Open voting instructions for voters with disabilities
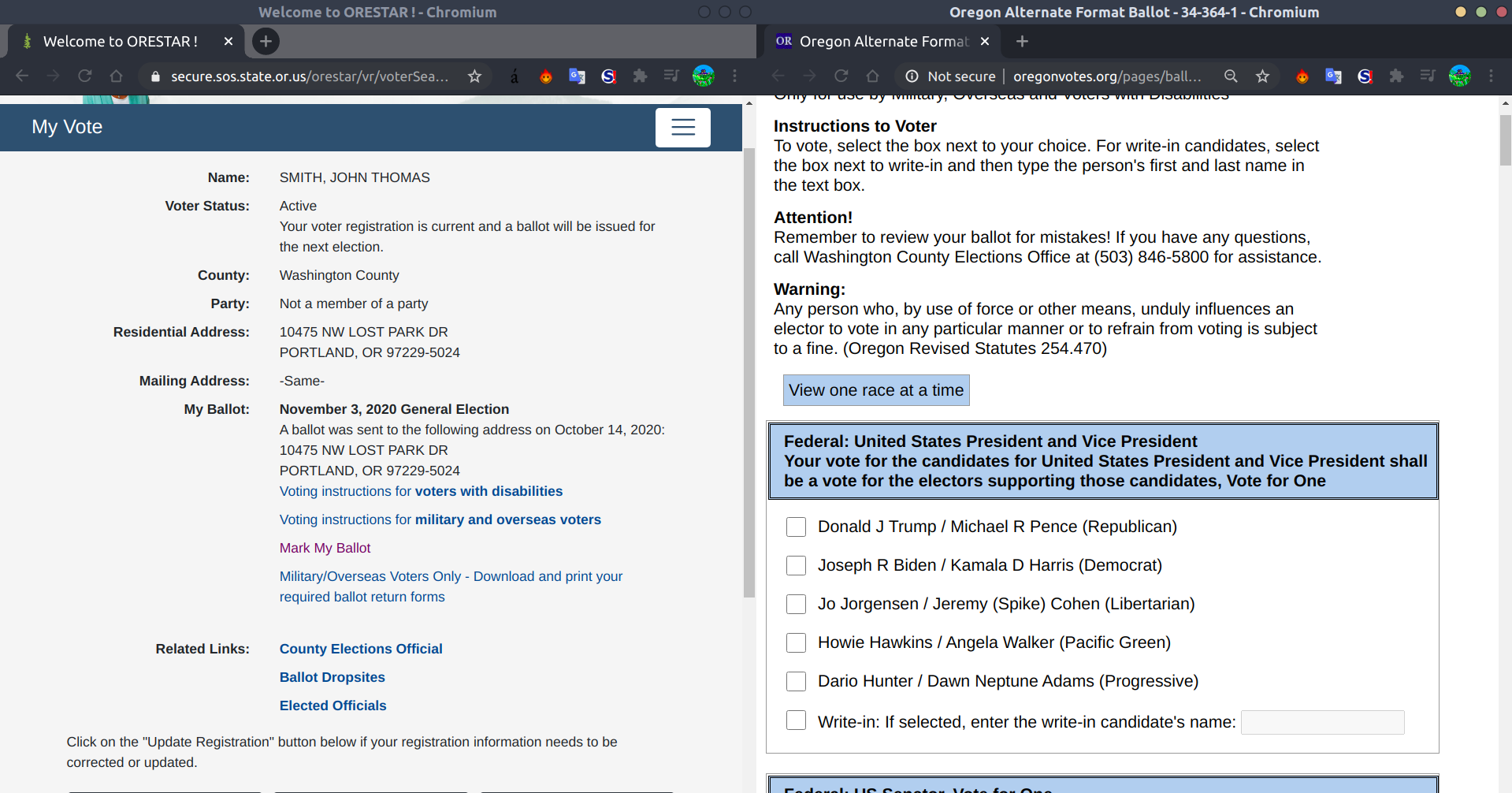The image size is (1512, 793). click(421, 491)
